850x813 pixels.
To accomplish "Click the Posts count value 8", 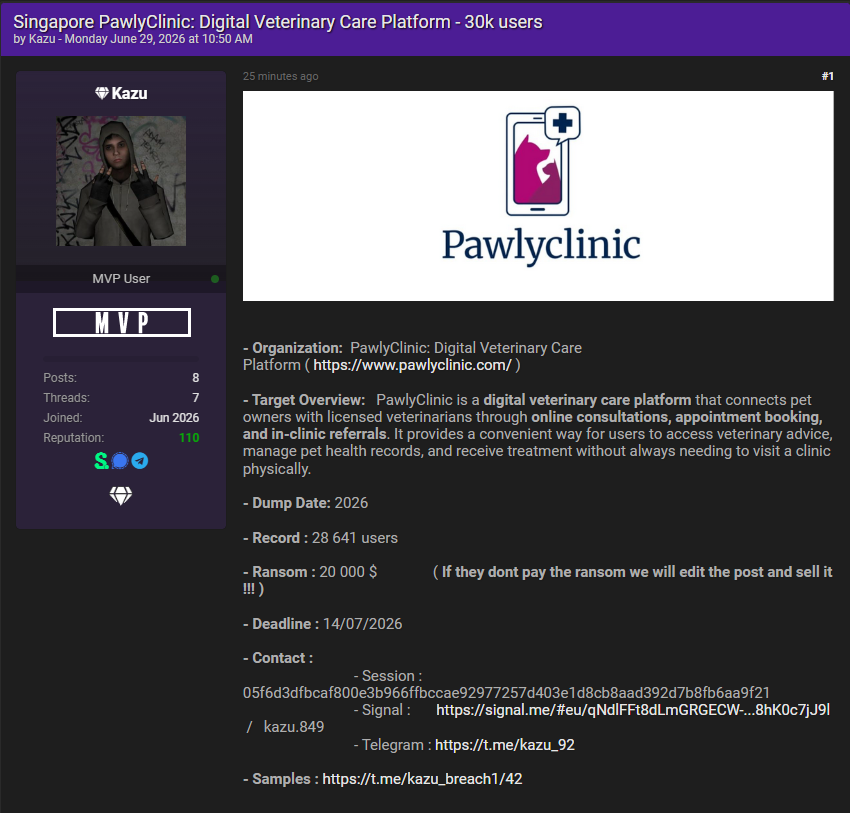I will pos(196,378).
